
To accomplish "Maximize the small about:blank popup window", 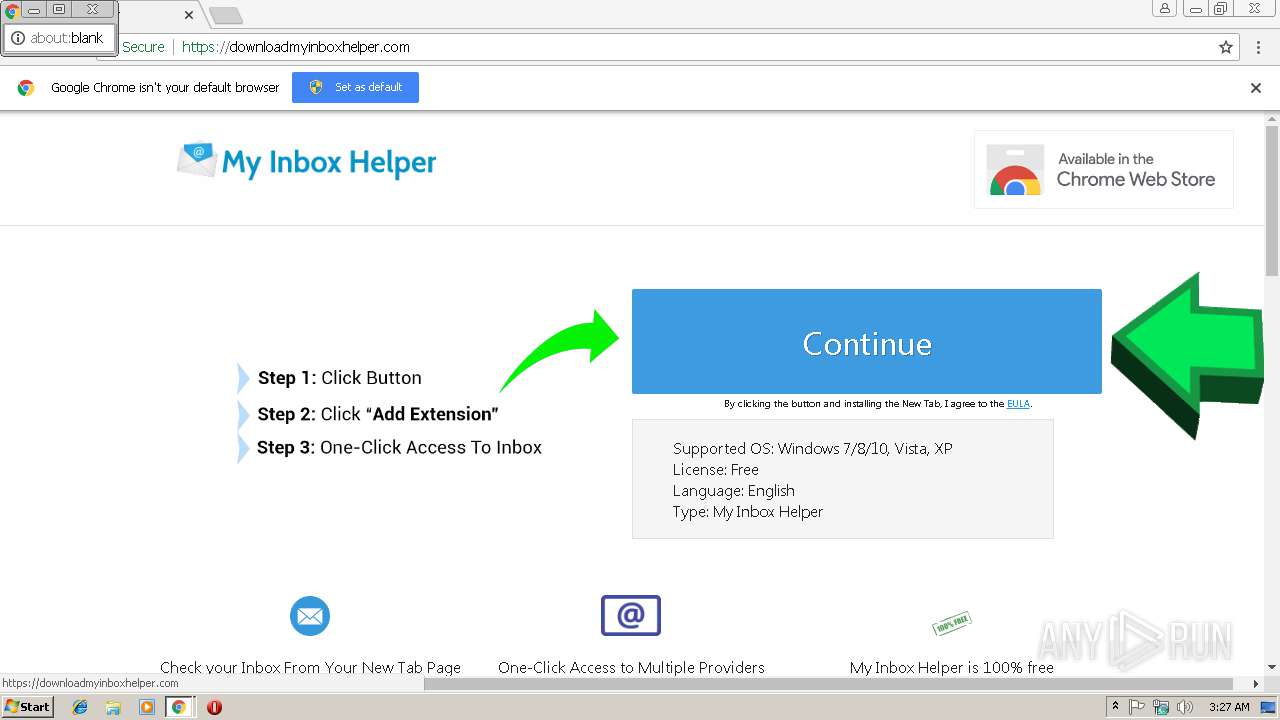I will pyautogui.click(x=59, y=9).
